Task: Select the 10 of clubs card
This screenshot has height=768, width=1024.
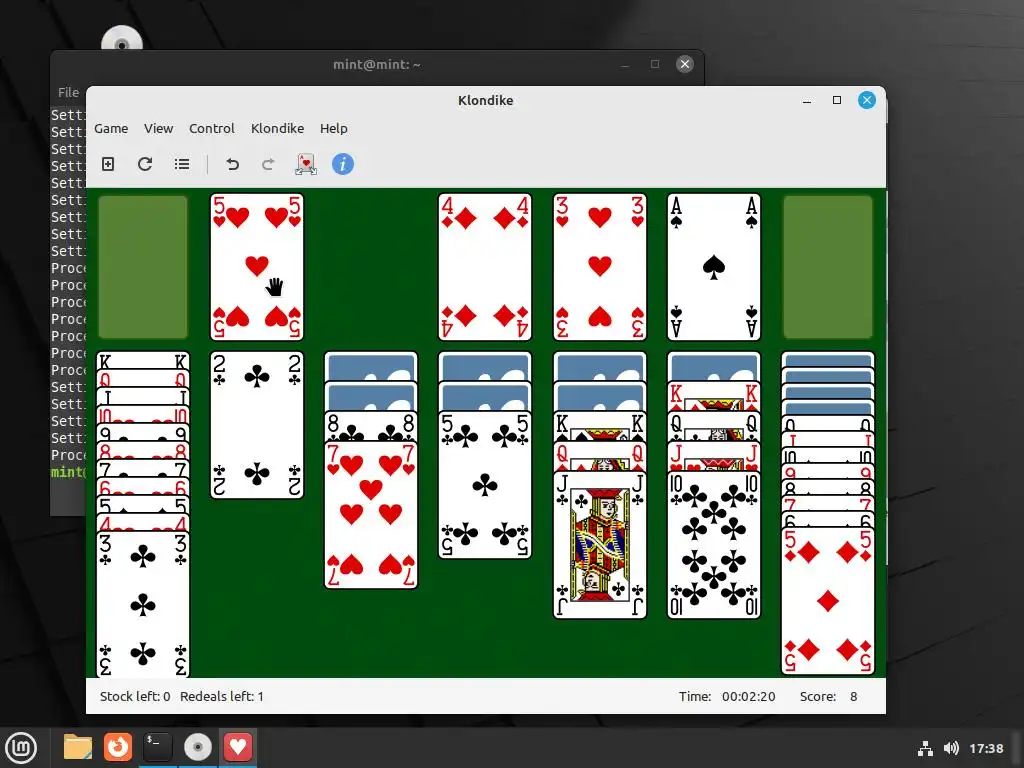Action: 714,545
